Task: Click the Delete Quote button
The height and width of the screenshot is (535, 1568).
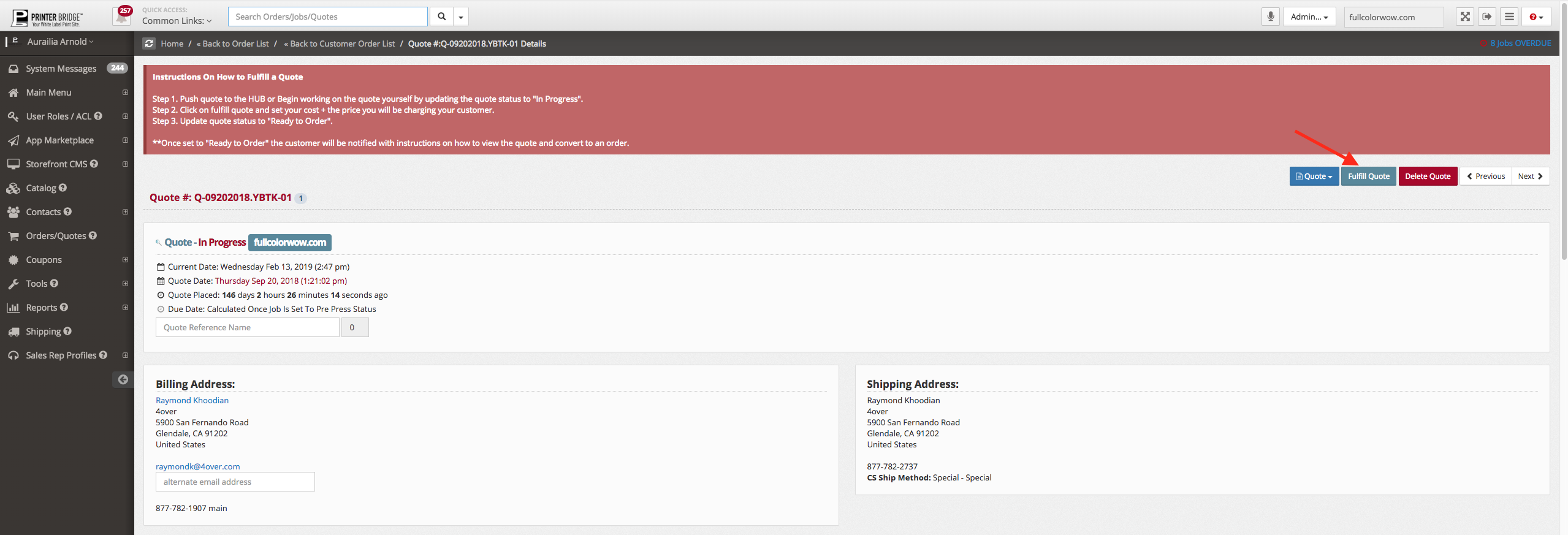Action: click(x=1427, y=176)
